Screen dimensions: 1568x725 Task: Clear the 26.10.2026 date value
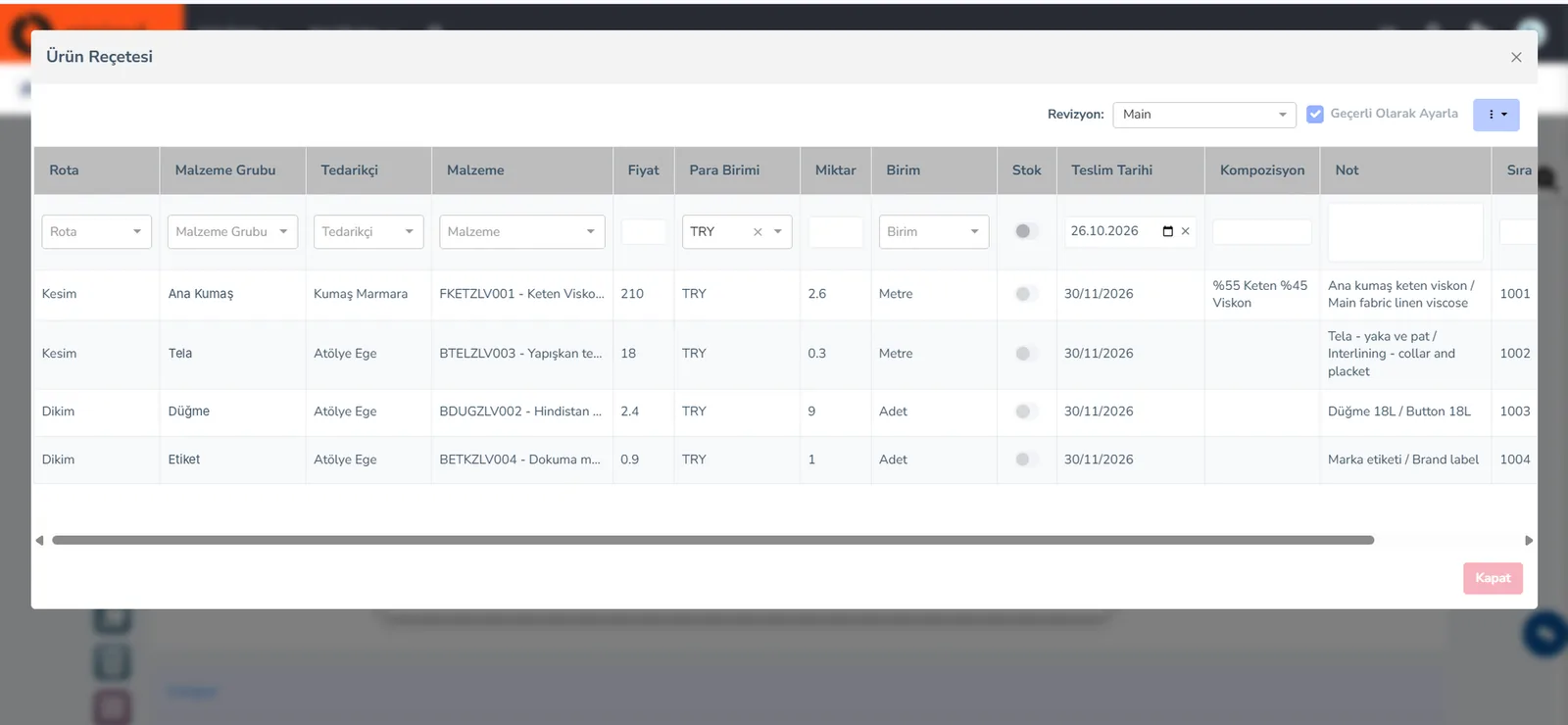[1185, 231]
